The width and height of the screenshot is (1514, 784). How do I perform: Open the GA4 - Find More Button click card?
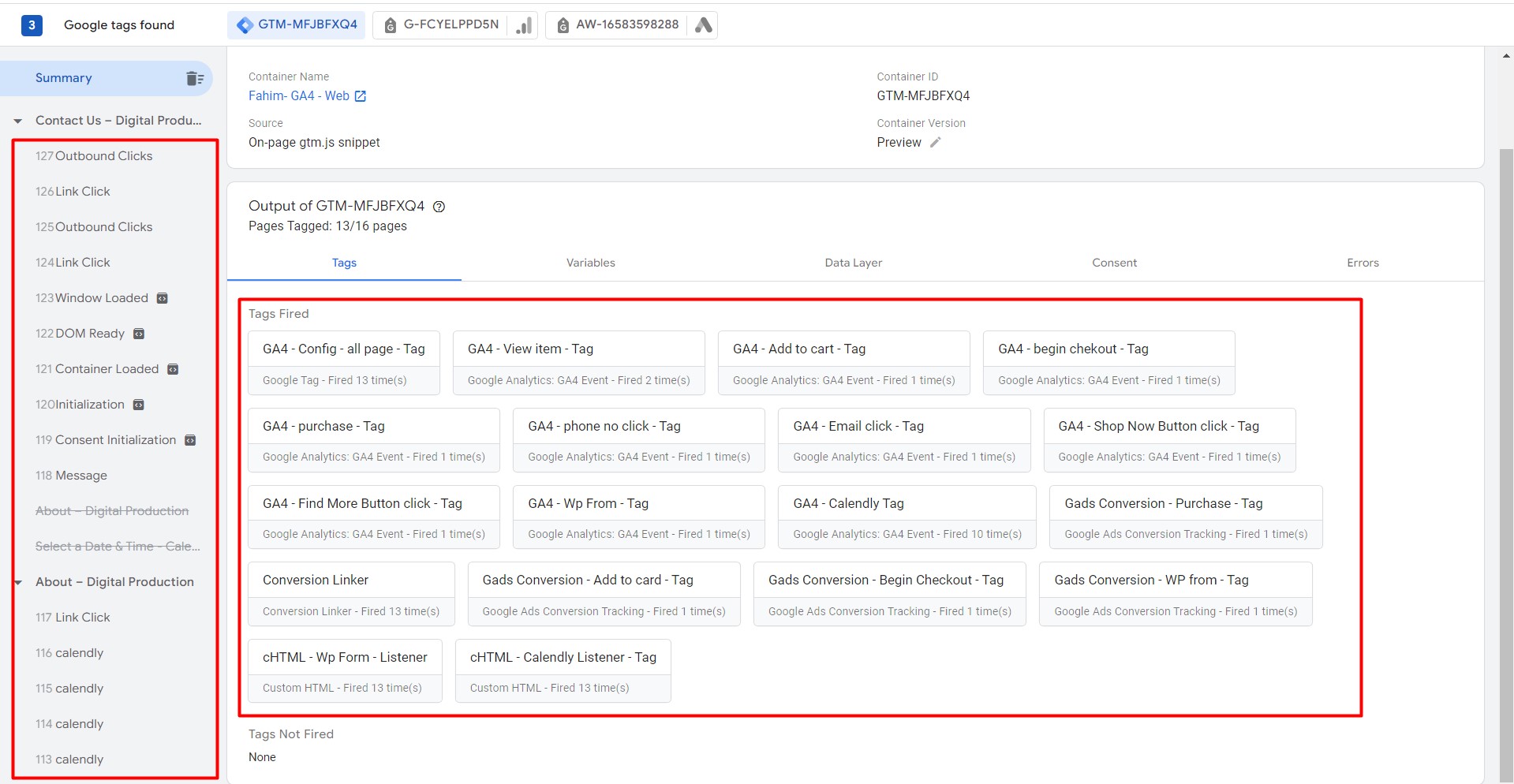pyautogui.click(x=374, y=517)
